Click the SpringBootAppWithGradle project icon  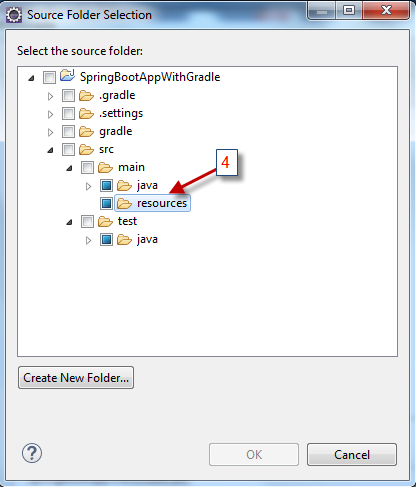coord(67,76)
